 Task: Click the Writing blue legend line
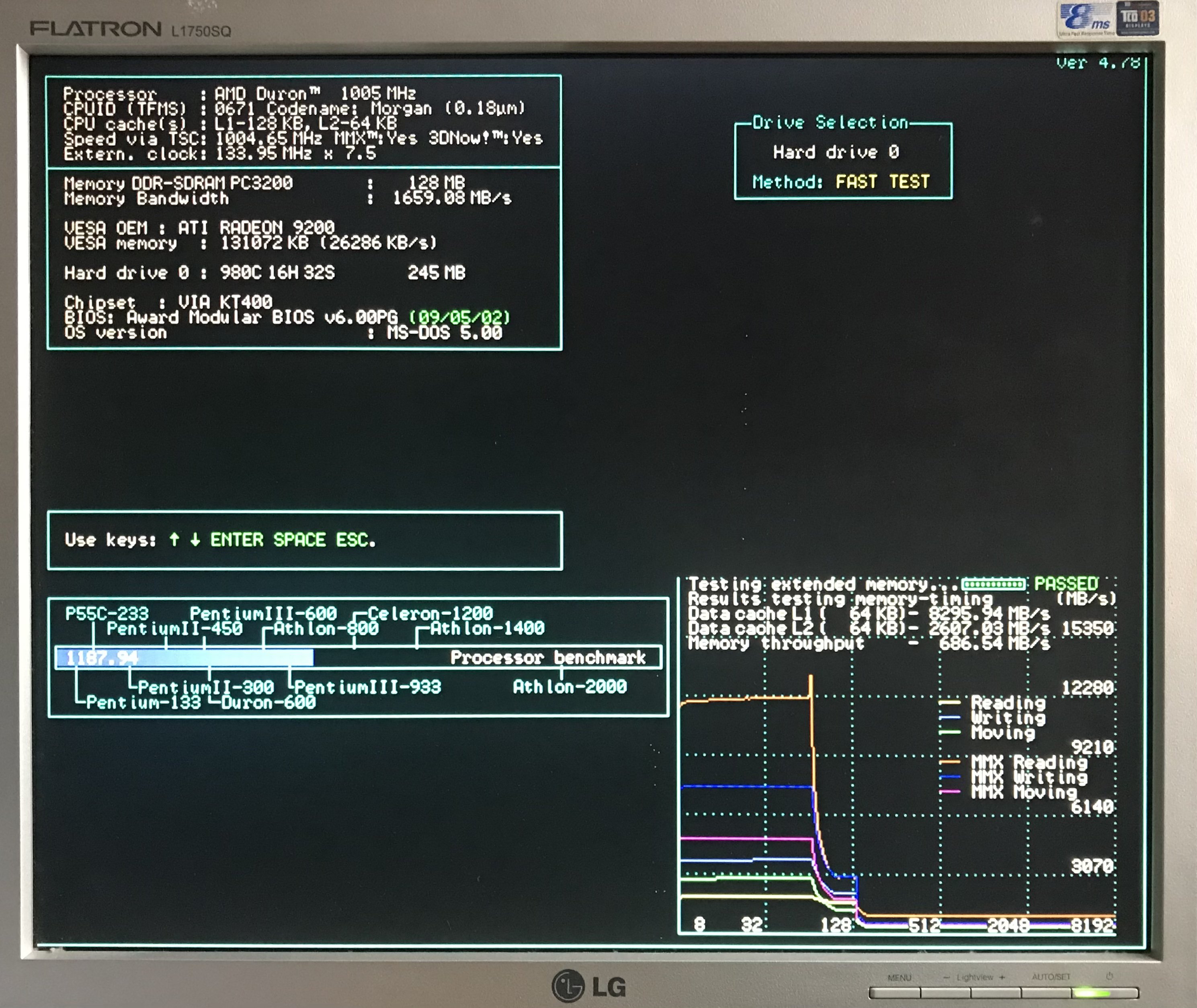[x=949, y=717]
